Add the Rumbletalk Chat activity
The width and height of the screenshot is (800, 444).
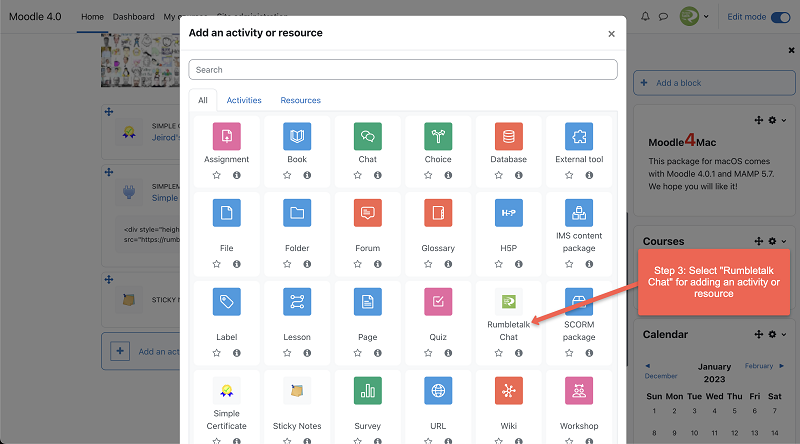[x=508, y=301]
